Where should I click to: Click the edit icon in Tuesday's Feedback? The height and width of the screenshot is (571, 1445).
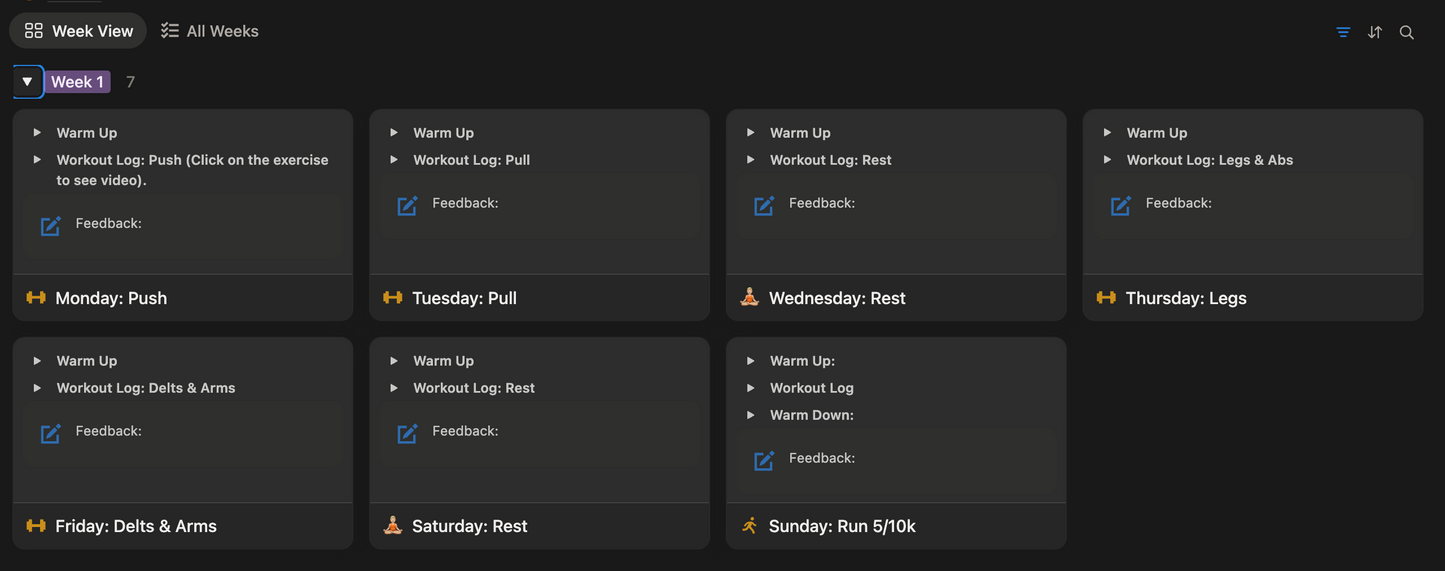[407, 206]
